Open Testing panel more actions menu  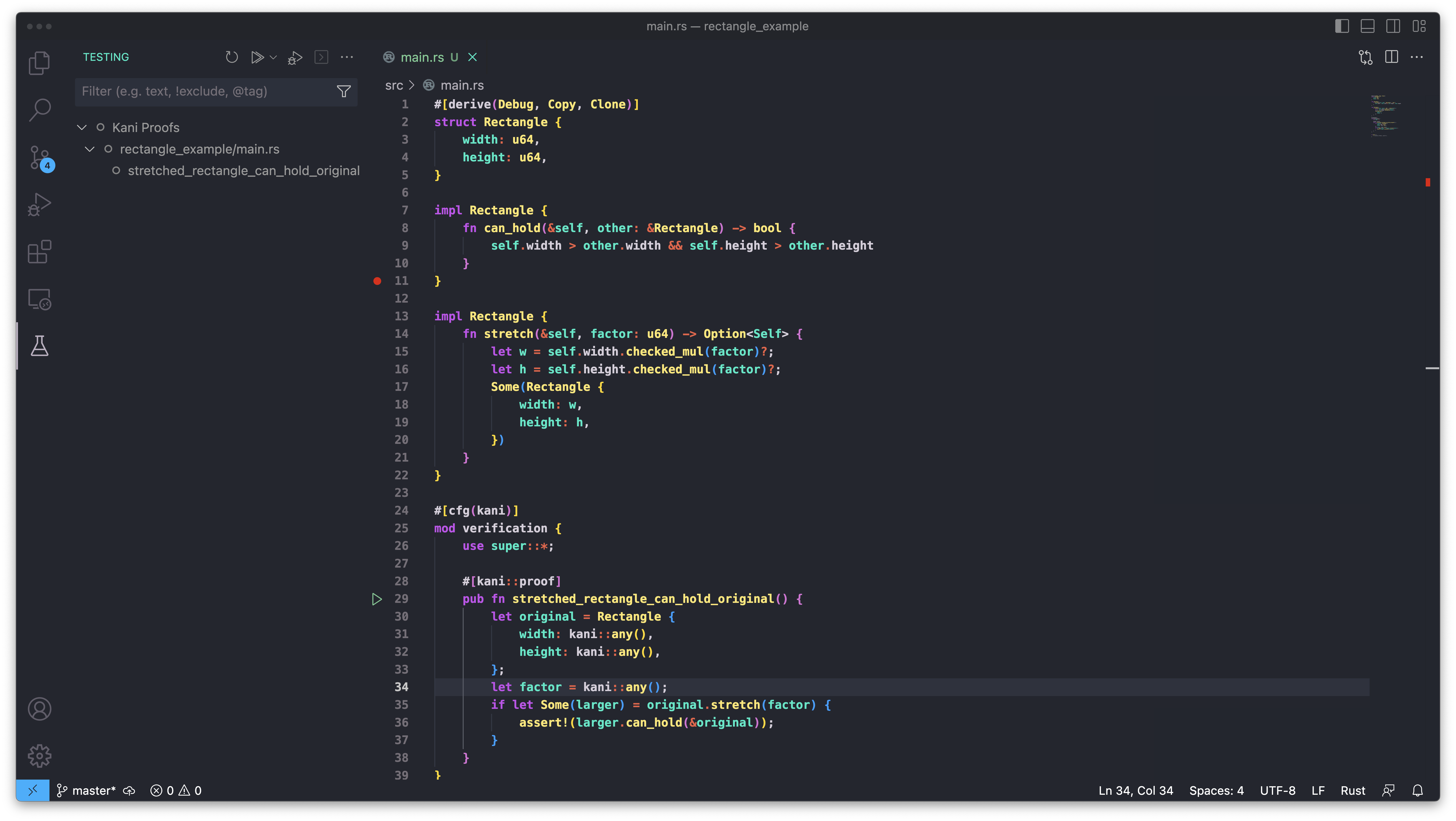tap(347, 57)
